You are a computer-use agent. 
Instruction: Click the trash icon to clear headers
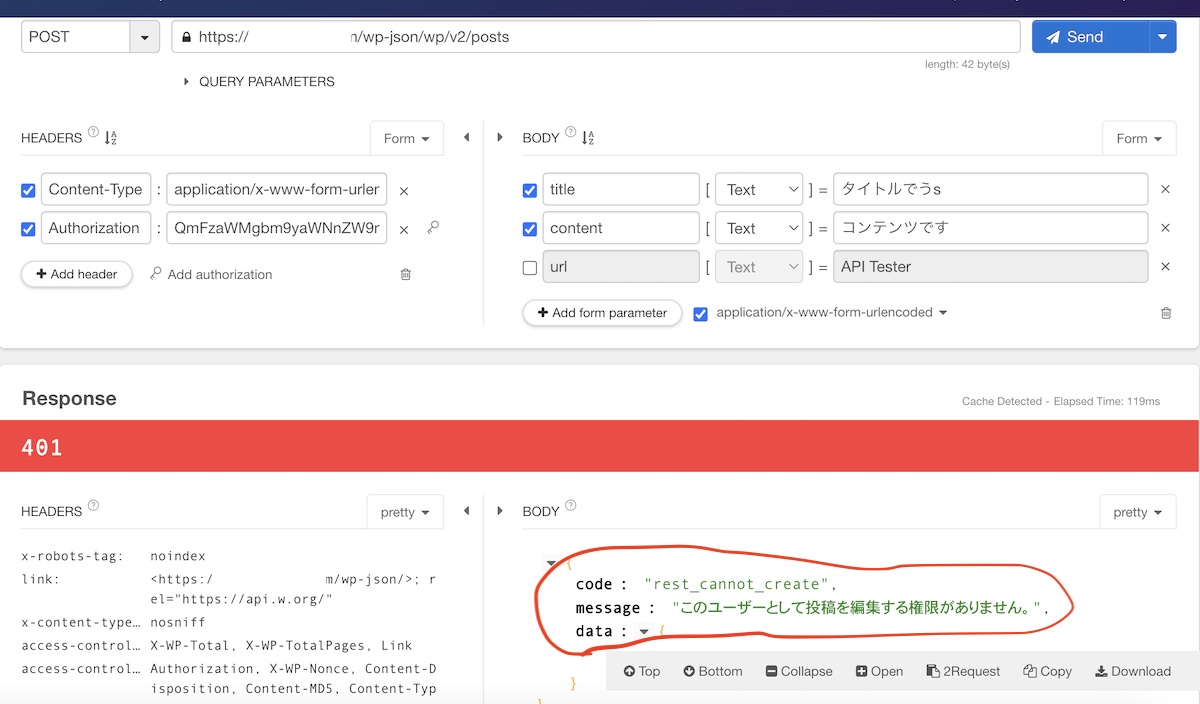[x=405, y=273]
